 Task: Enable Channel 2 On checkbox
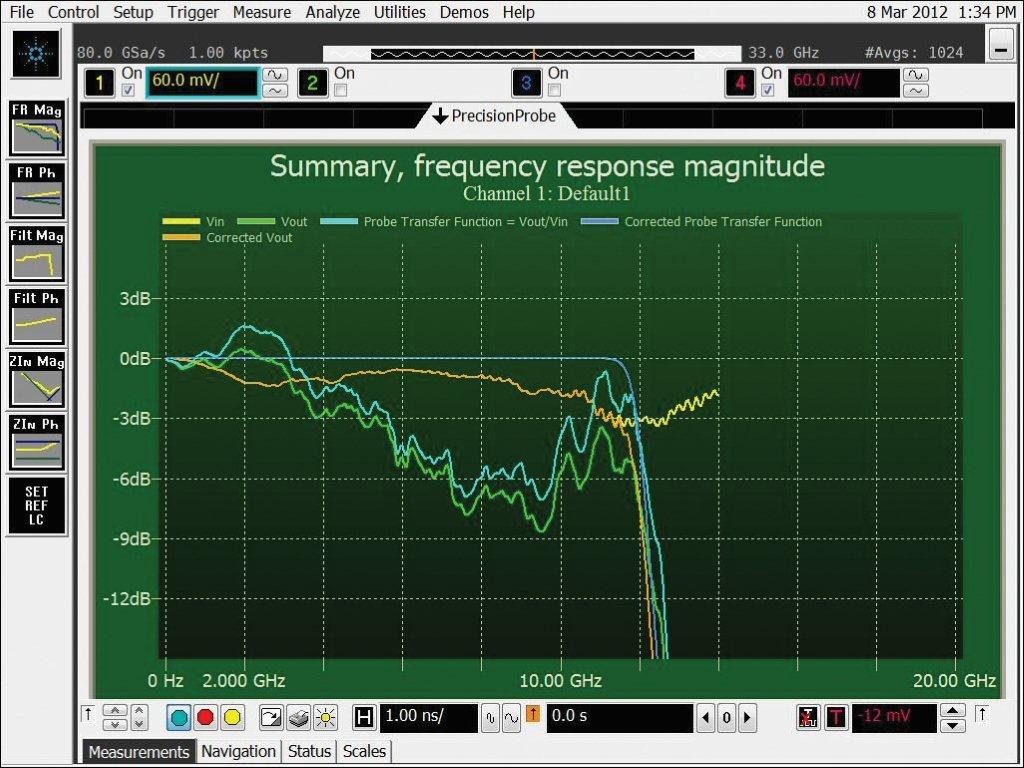[x=340, y=90]
